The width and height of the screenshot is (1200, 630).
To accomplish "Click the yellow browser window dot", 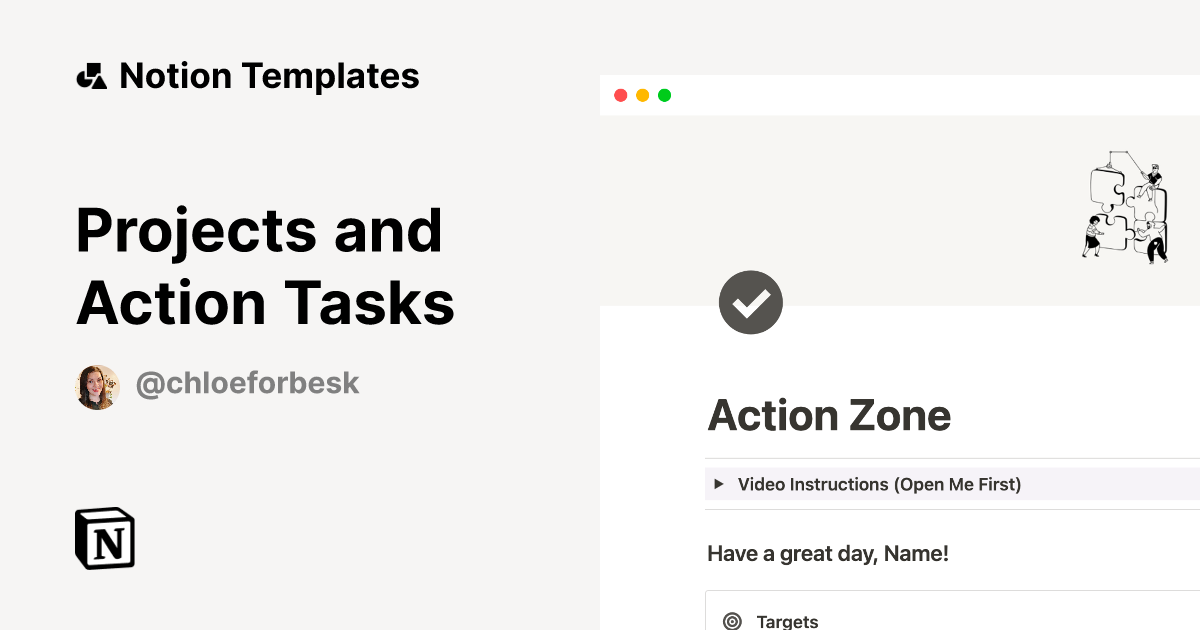I will [x=642, y=95].
